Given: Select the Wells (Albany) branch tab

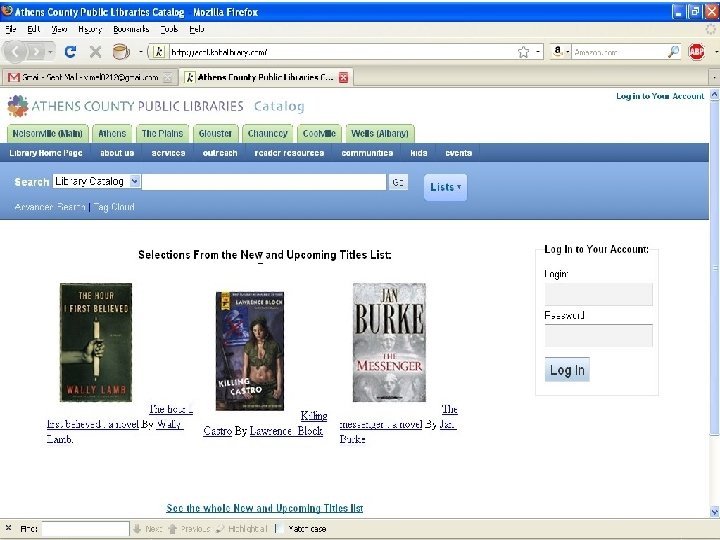Looking at the screenshot, I should tap(380, 134).
